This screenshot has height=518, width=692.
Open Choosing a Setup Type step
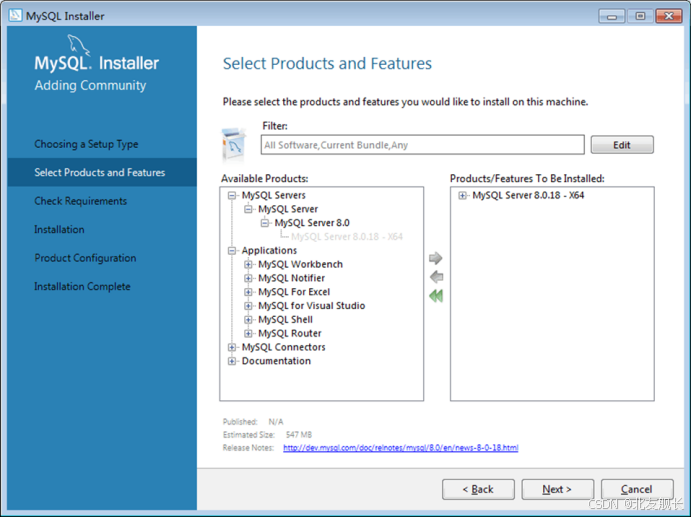click(86, 144)
